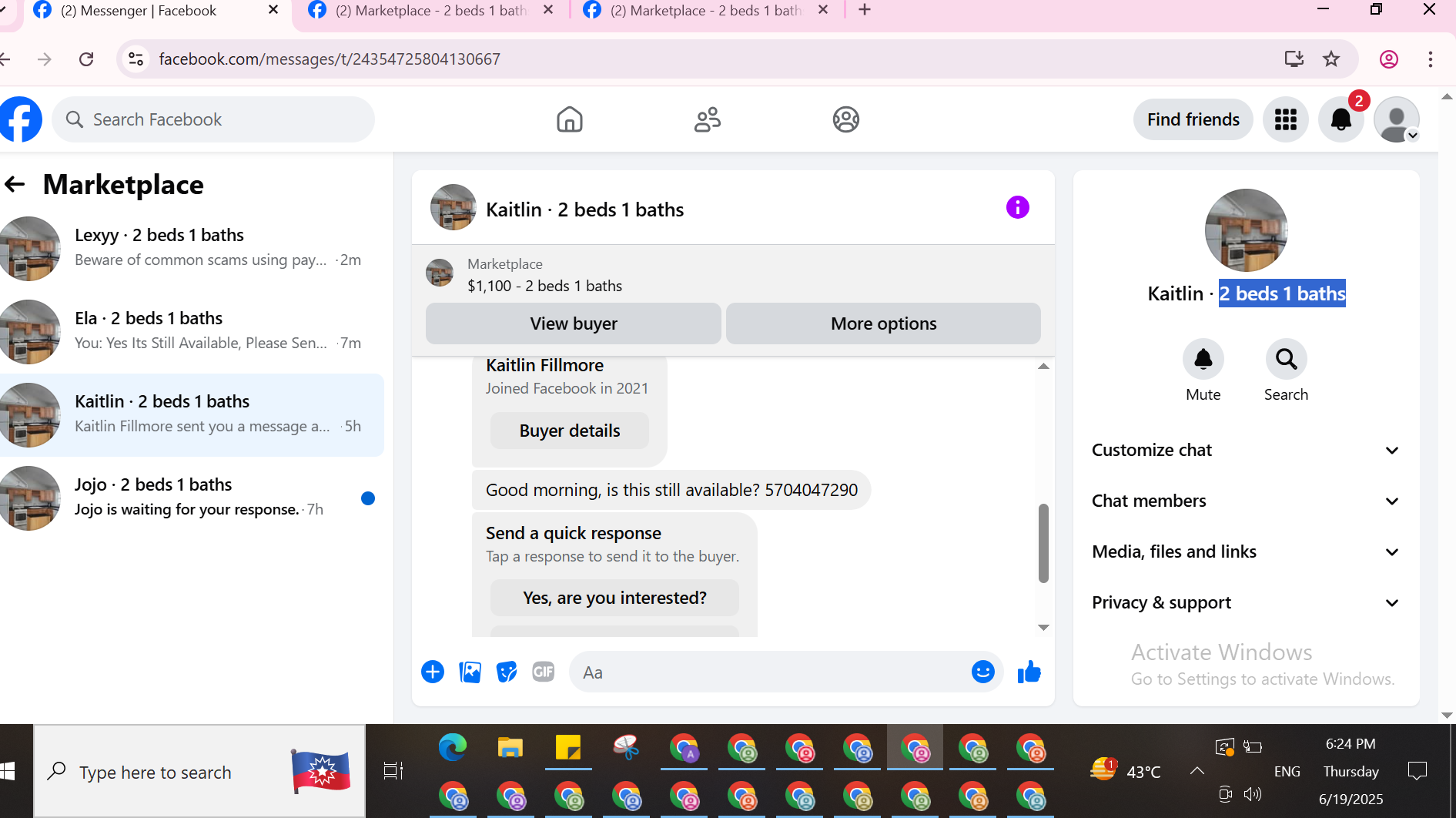Click the chat scroll up arrow
Image resolution: width=1456 pixels, height=818 pixels.
coord(1043,367)
